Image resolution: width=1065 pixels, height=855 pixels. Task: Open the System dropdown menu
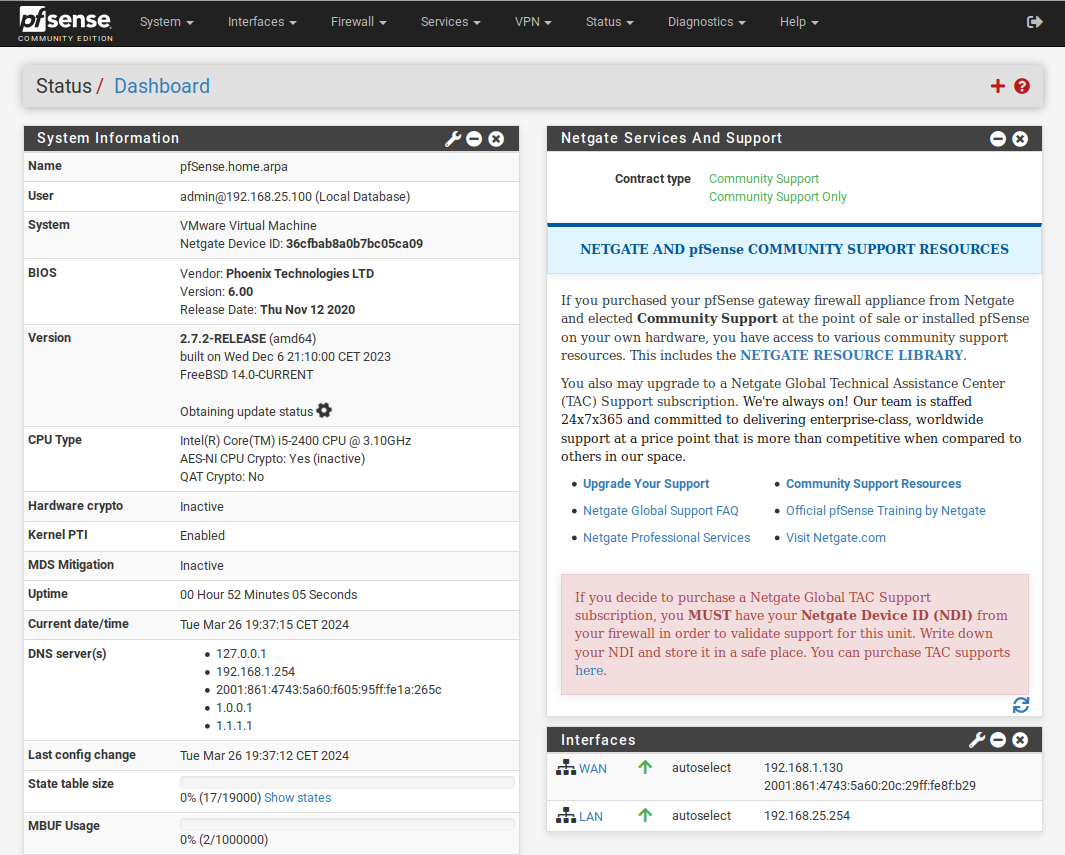166,22
